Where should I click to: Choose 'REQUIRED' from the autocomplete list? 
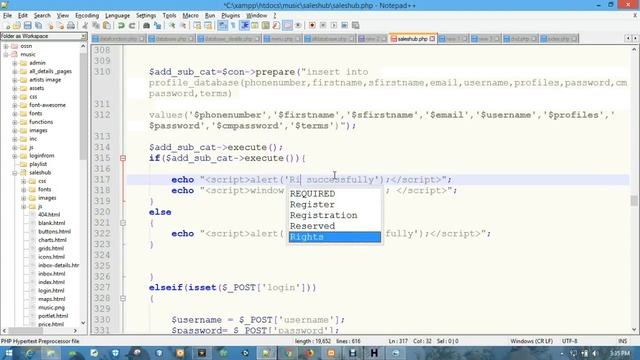335,194
